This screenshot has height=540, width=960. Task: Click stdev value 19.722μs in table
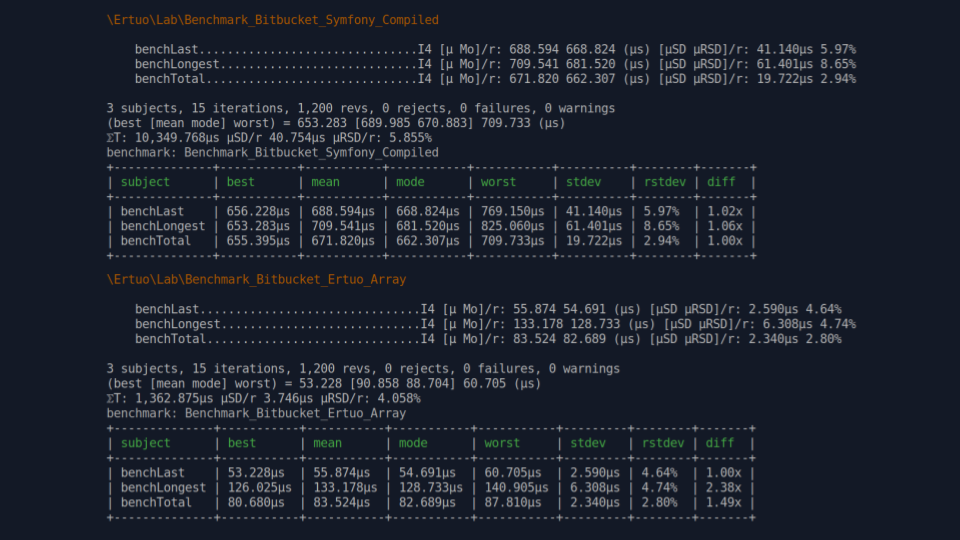[593, 241]
